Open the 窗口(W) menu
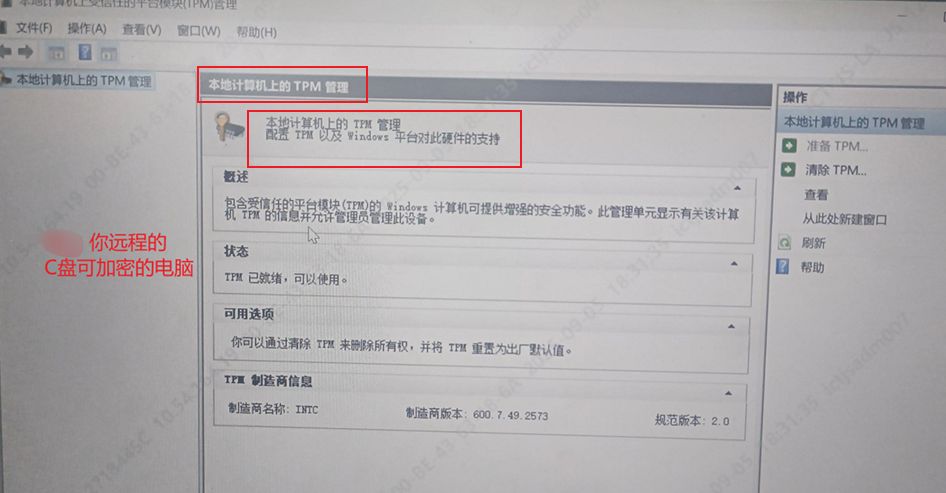Viewport: 946px width, 493px height. tap(198, 31)
